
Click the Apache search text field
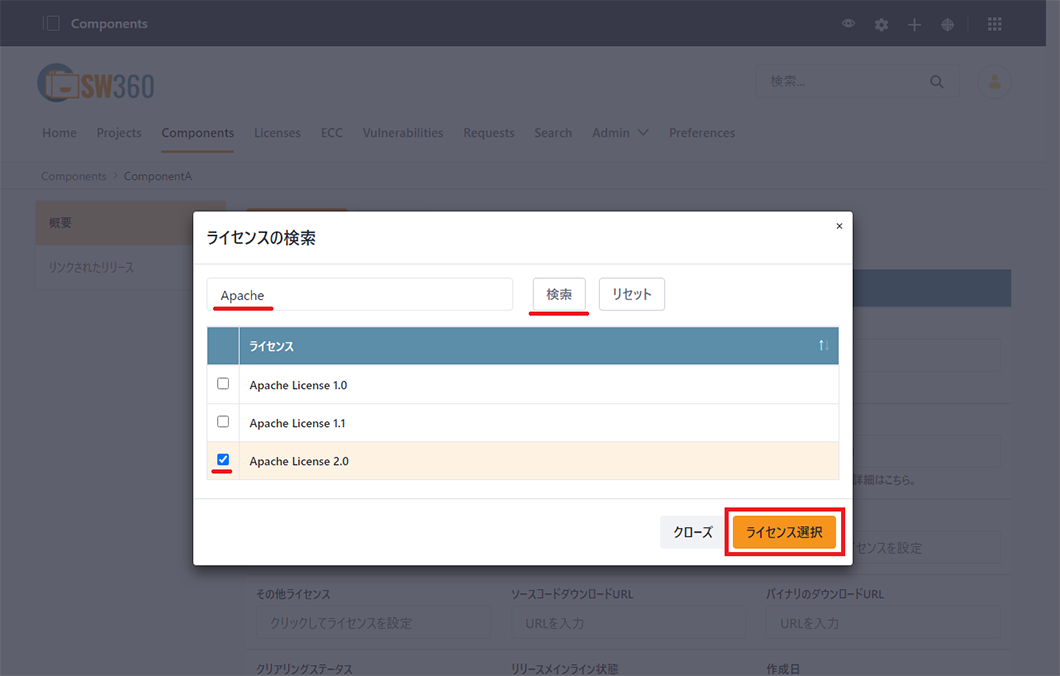360,295
